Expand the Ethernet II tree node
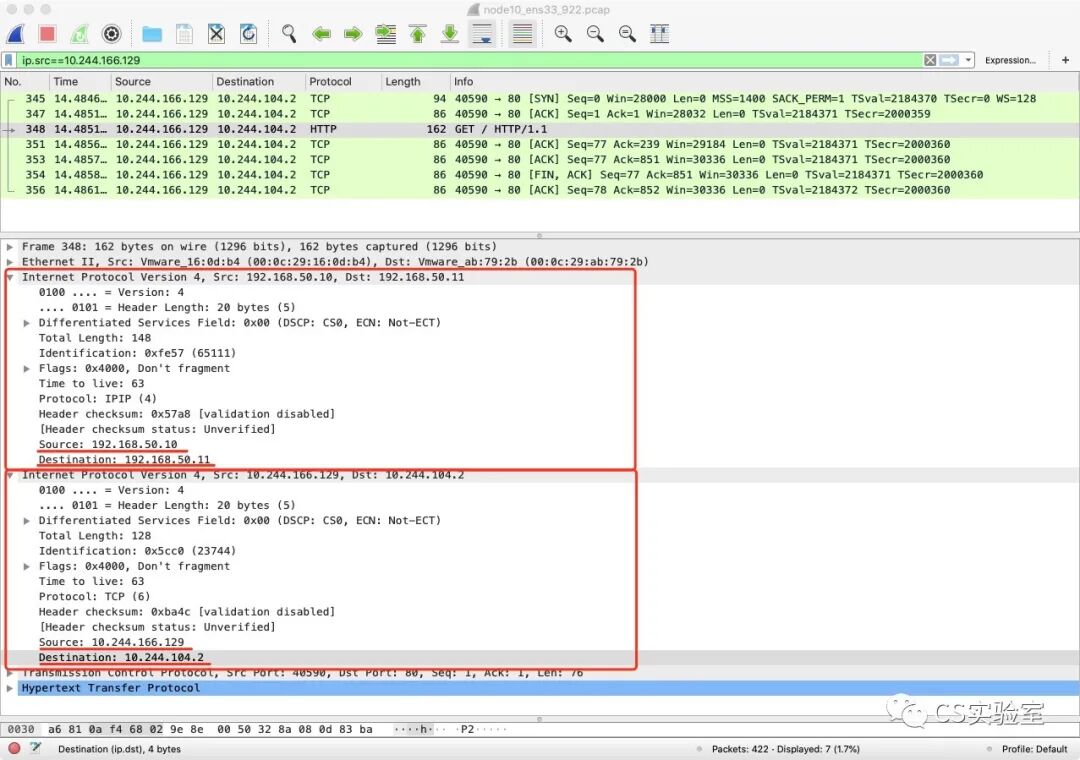 tap(10, 262)
